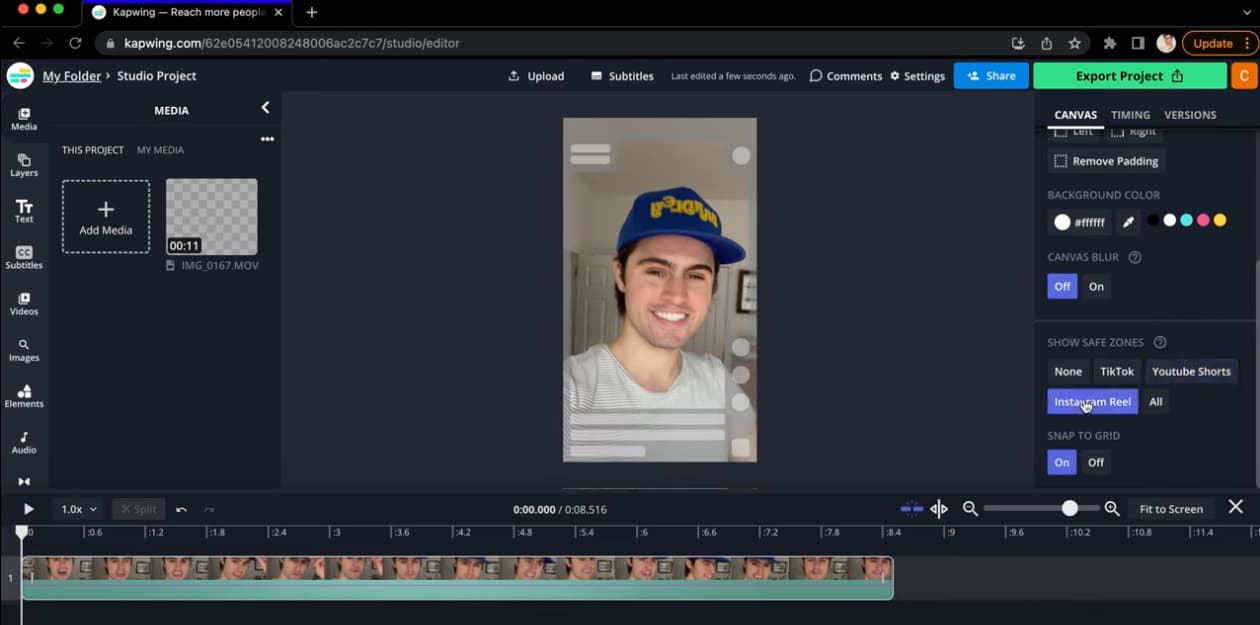Collapse the Media panel with chevron

point(265,108)
